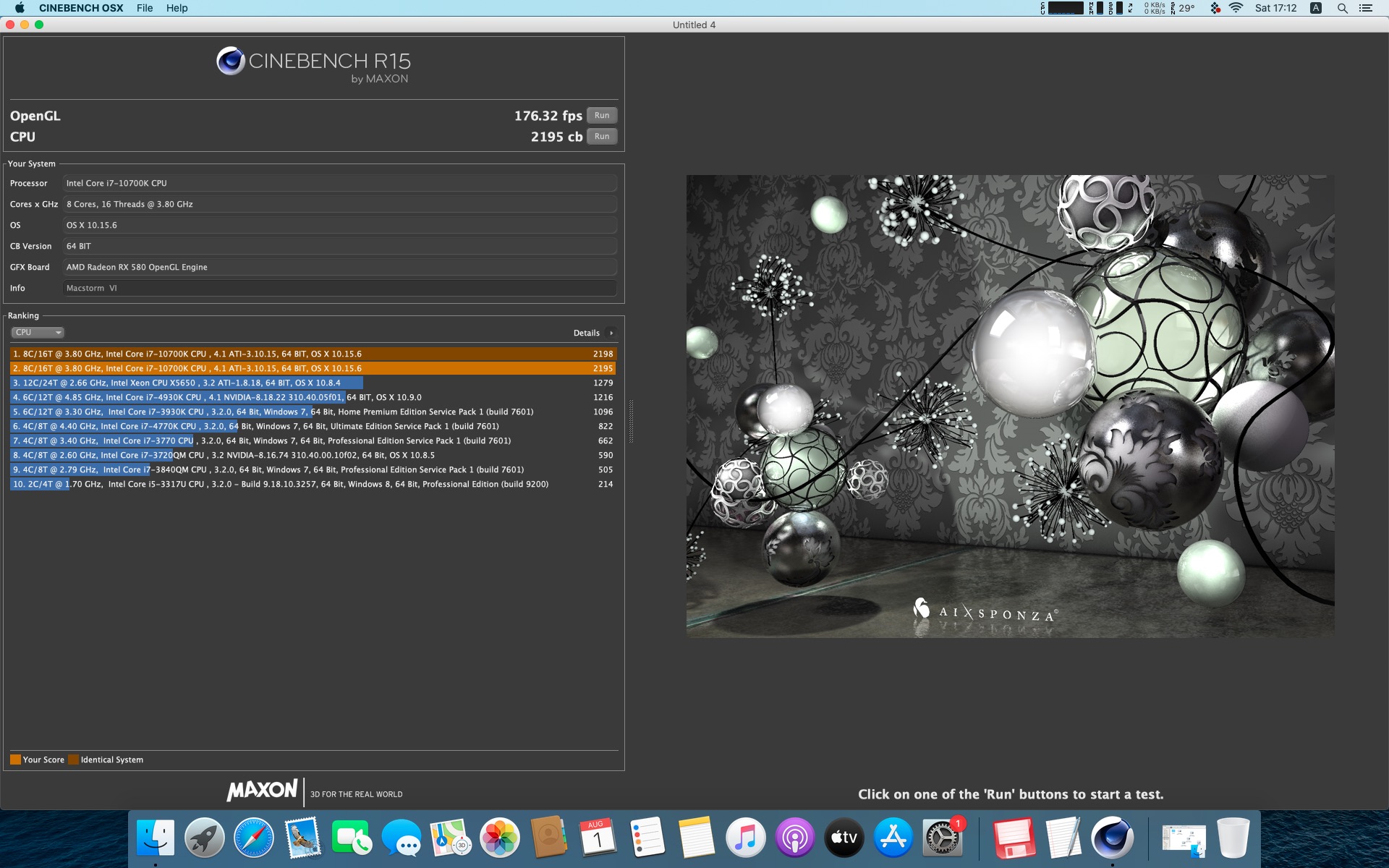
Task: Run the OpenGL benchmark test
Action: [601, 116]
